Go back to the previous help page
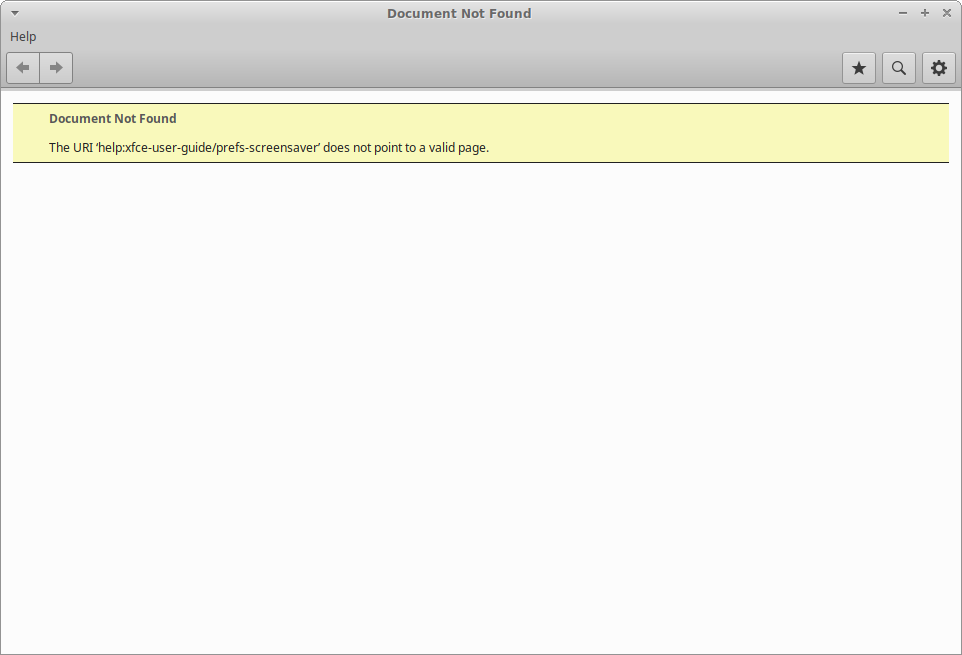Image resolution: width=962 pixels, height=655 pixels. 23,68
